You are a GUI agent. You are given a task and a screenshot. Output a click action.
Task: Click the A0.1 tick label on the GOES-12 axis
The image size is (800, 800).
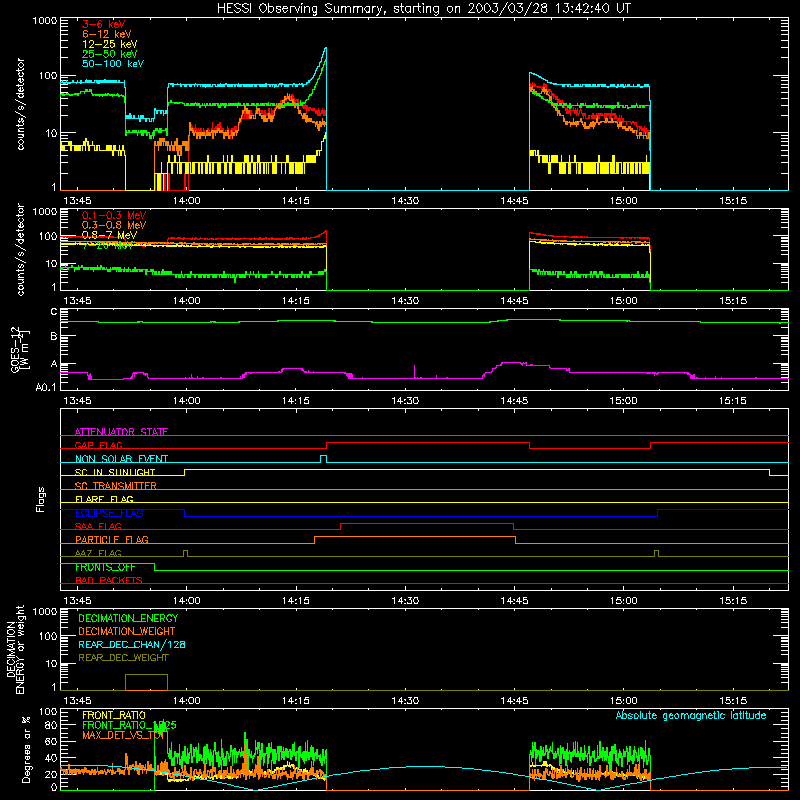(46, 387)
